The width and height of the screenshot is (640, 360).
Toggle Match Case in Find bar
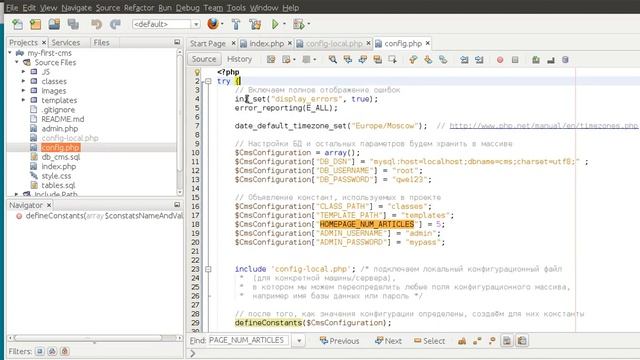(x=462, y=341)
